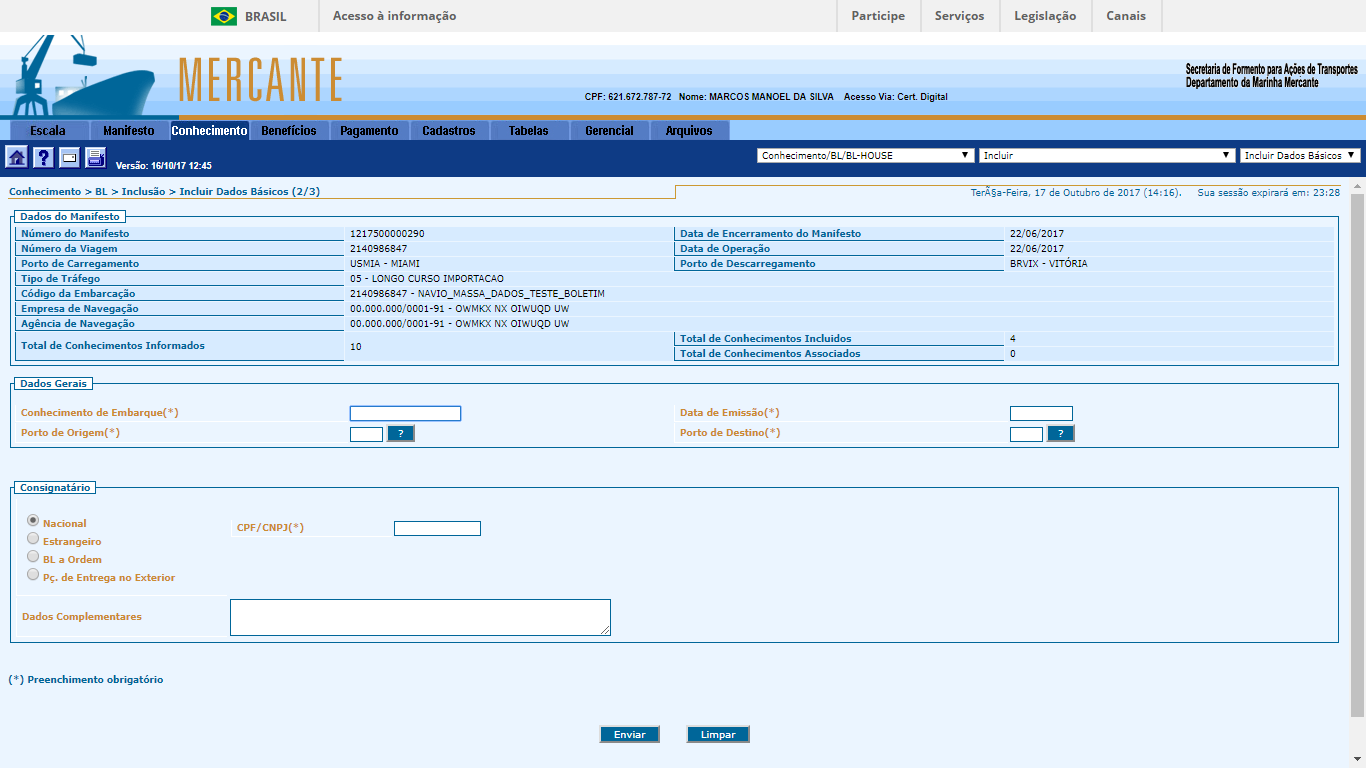Open the Conhecimento/BL/BL-HOUSE dropdown
The width and height of the screenshot is (1366, 768).
866,156
